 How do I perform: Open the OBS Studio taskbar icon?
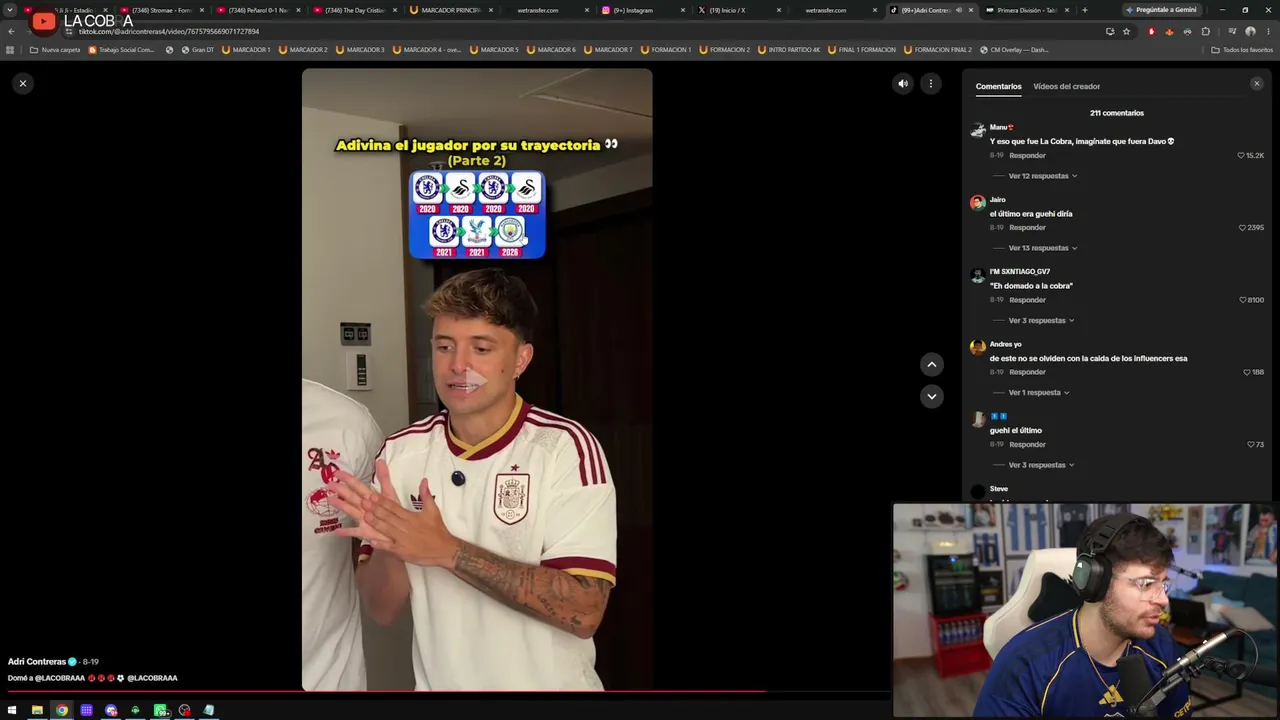[x=184, y=711]
